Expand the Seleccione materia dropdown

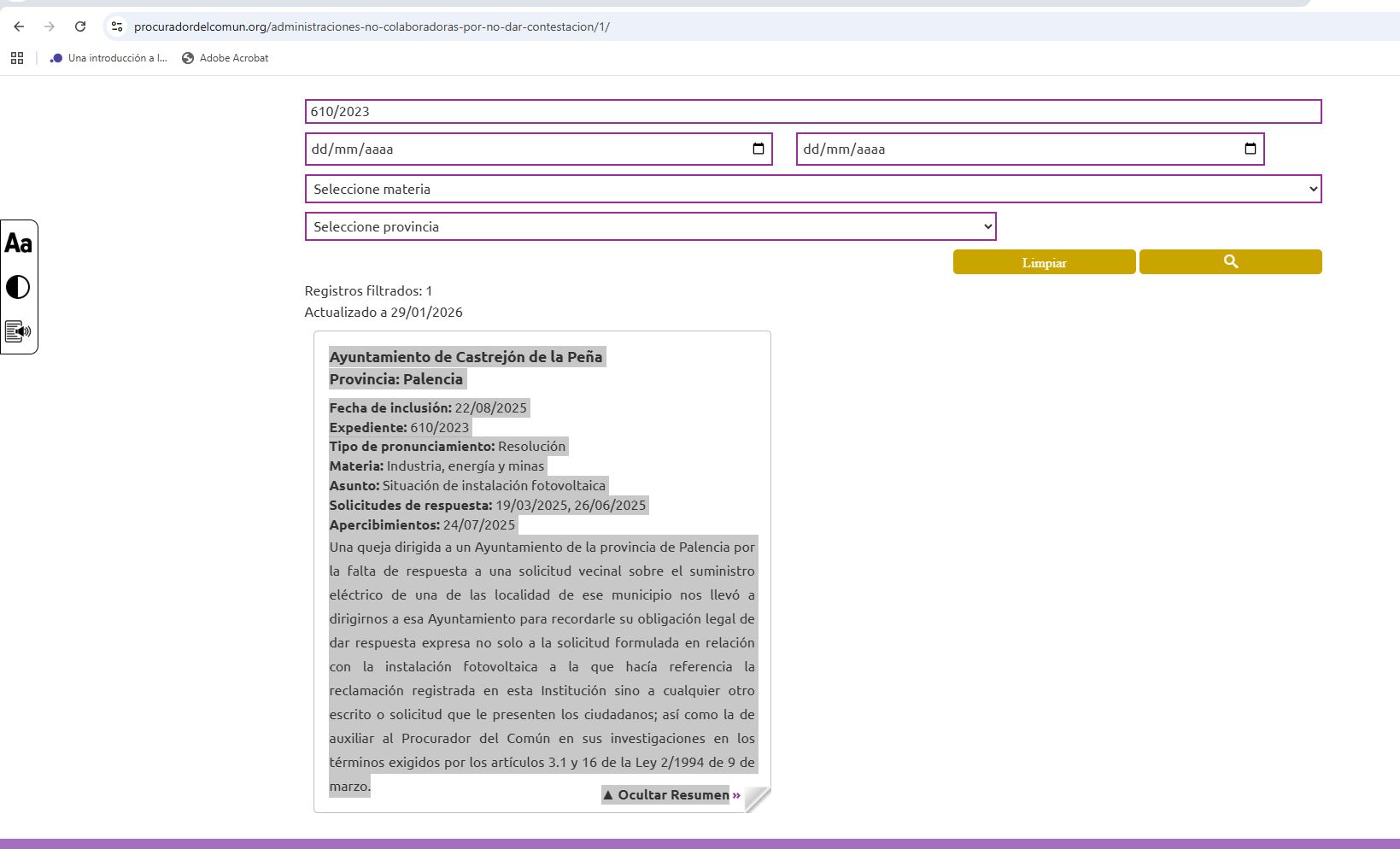(x=812, y=189)
